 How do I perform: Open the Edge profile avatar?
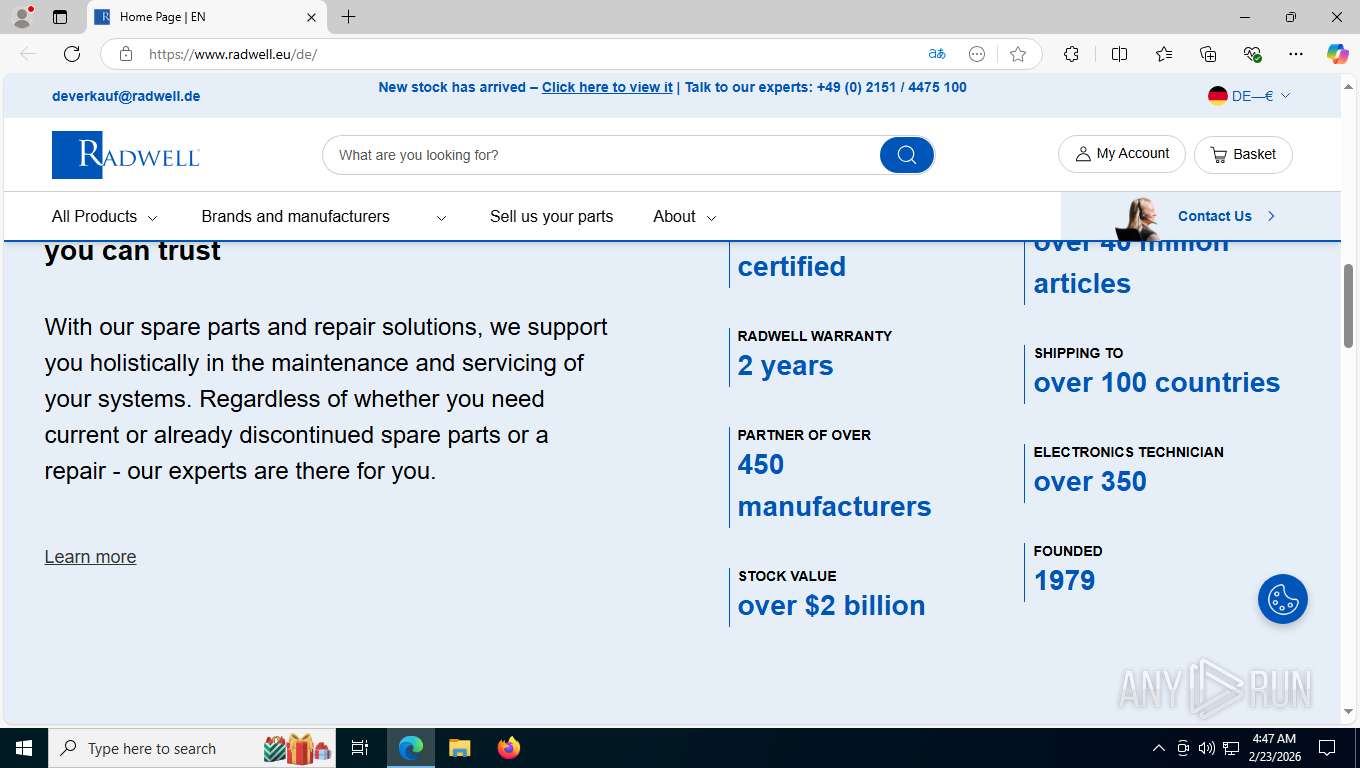pos(22,16)
